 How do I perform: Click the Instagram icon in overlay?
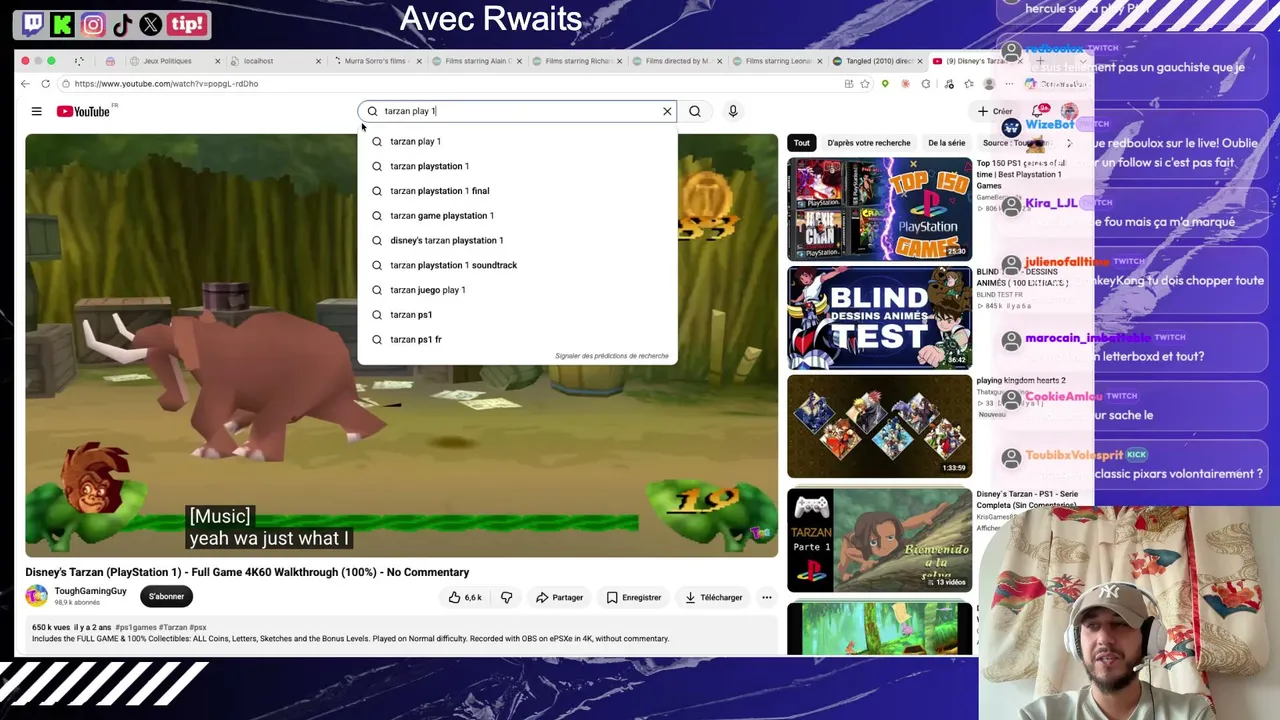(x=92, y=24)
